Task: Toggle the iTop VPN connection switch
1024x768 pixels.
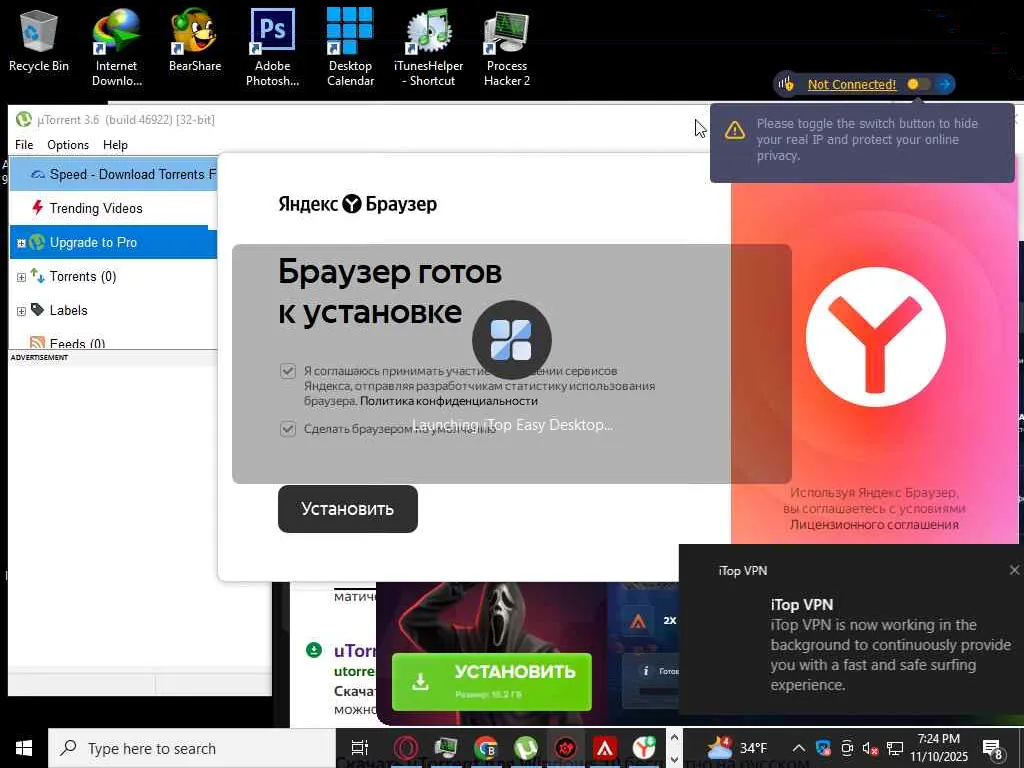Action: [918, 84]
